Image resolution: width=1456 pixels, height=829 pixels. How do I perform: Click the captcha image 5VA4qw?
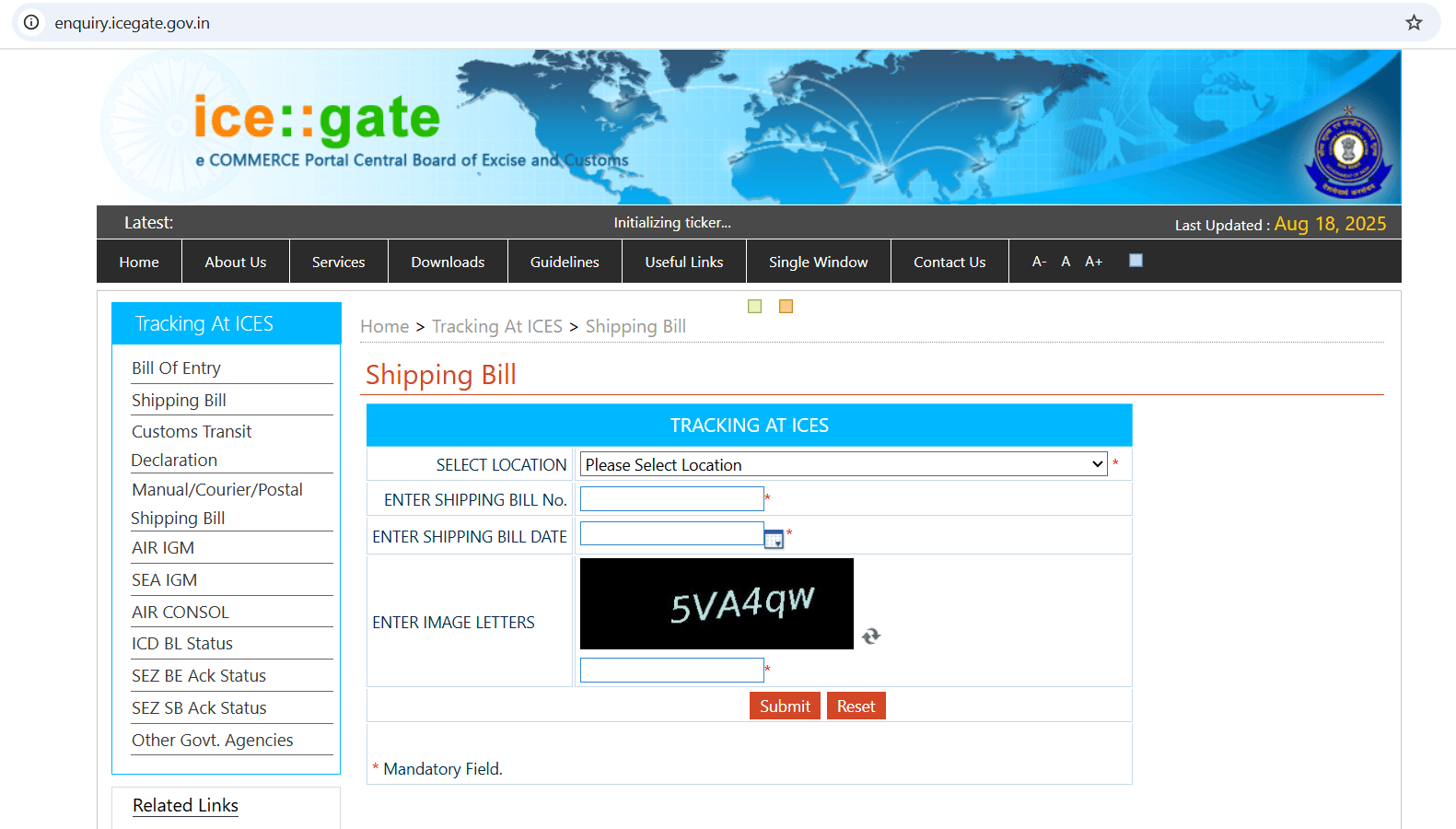(x=716, y=603)
